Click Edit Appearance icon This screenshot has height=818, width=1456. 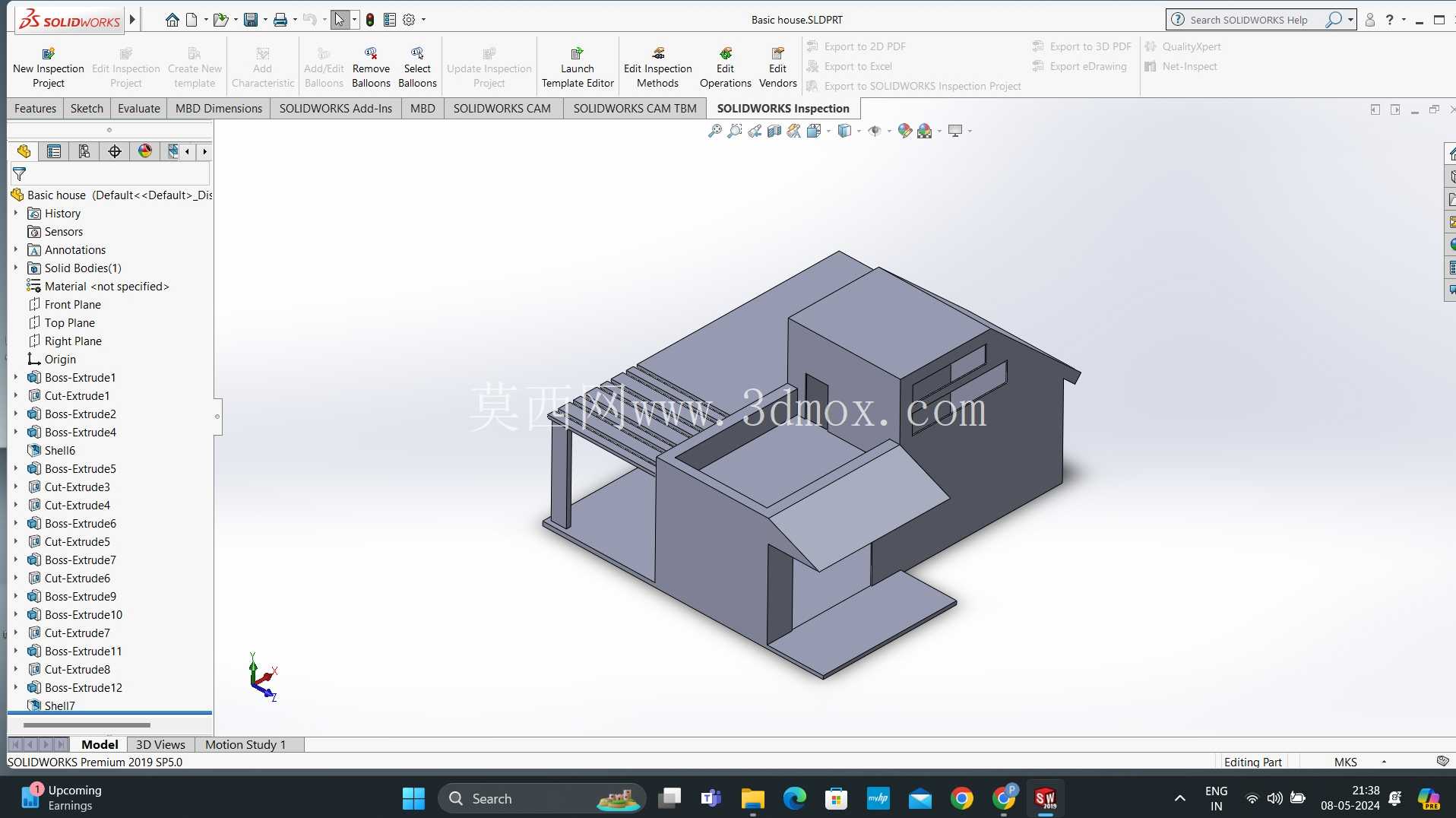(904, 131)
